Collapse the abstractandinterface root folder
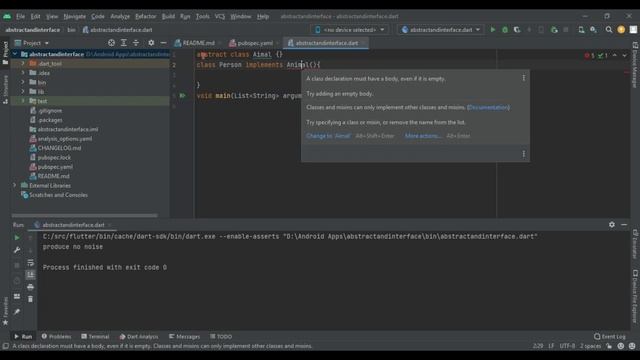This screenshot has height=360, width=640. pos(15,54)
